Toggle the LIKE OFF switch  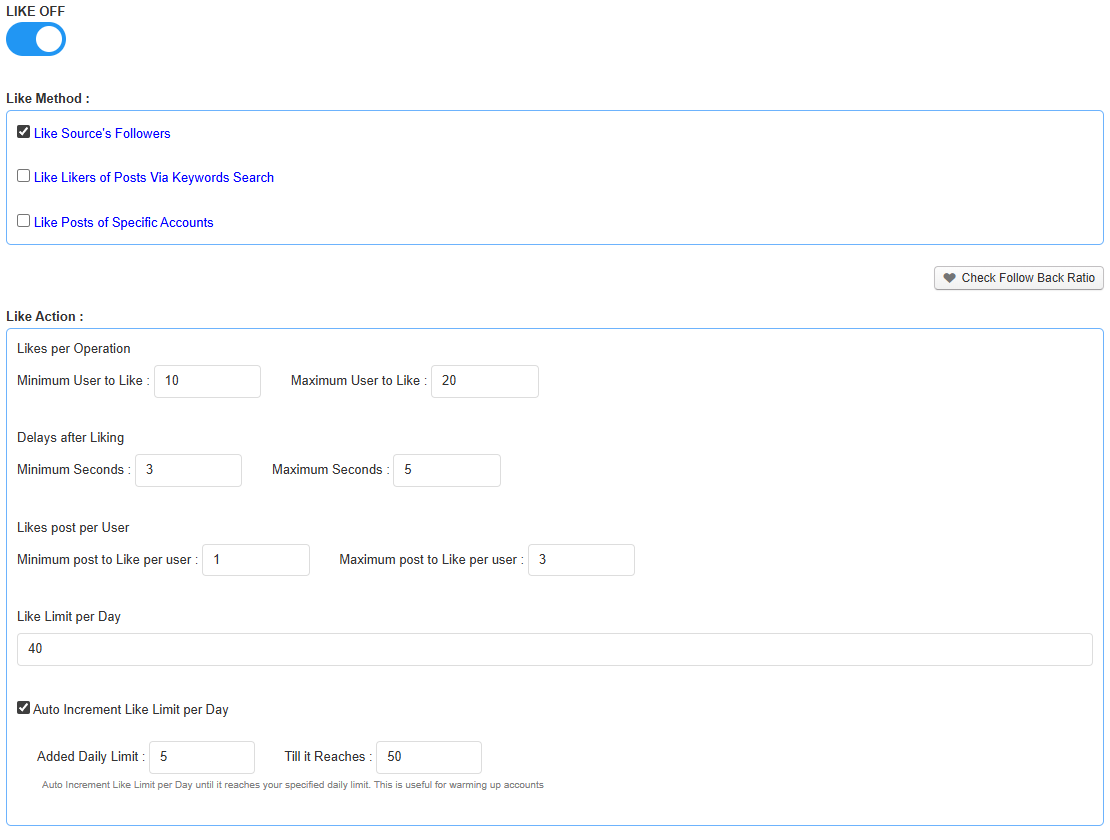pyautogui.click(x=36, y=39)
